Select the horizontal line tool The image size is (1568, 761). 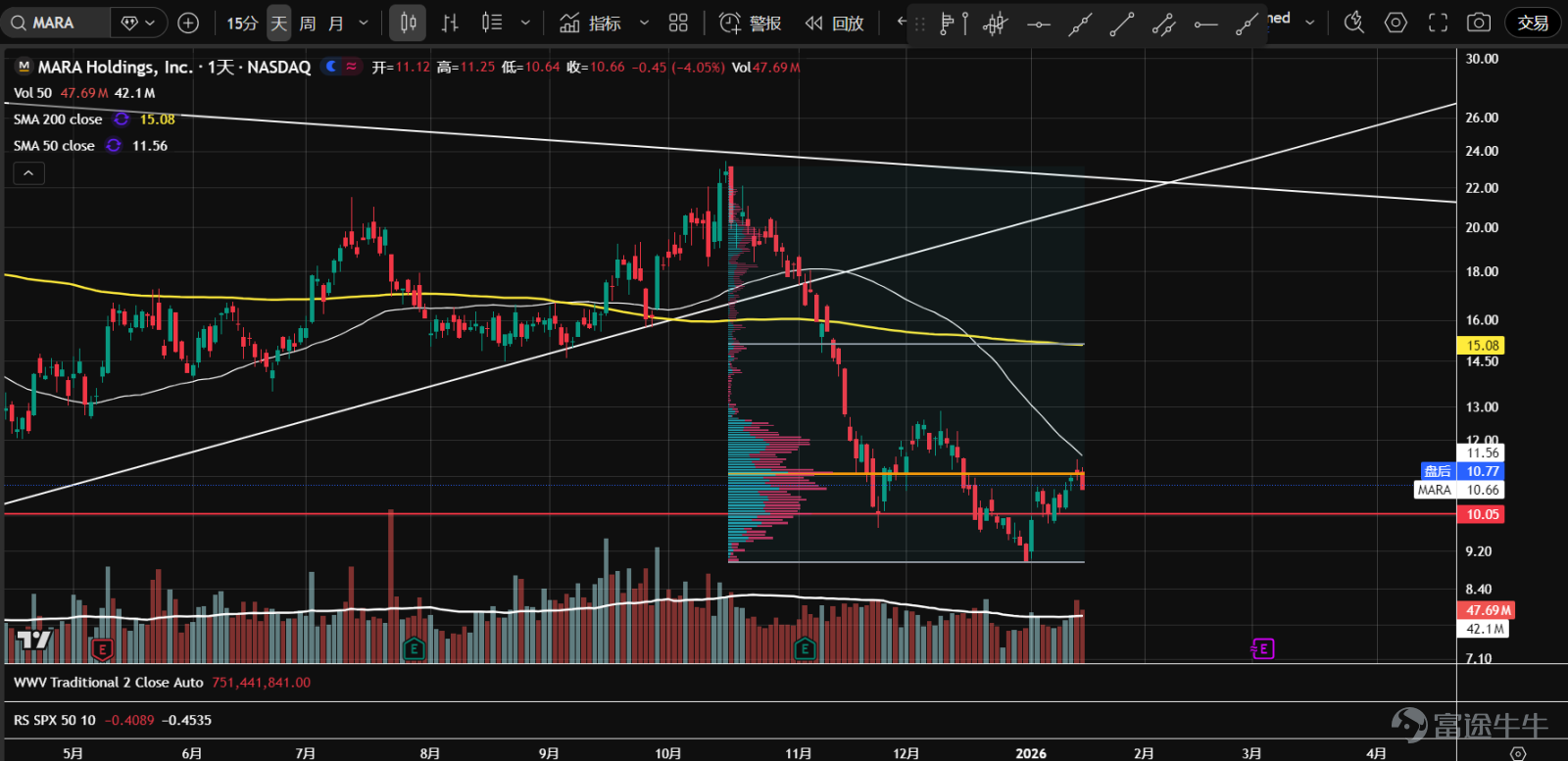click(1038, 24)
